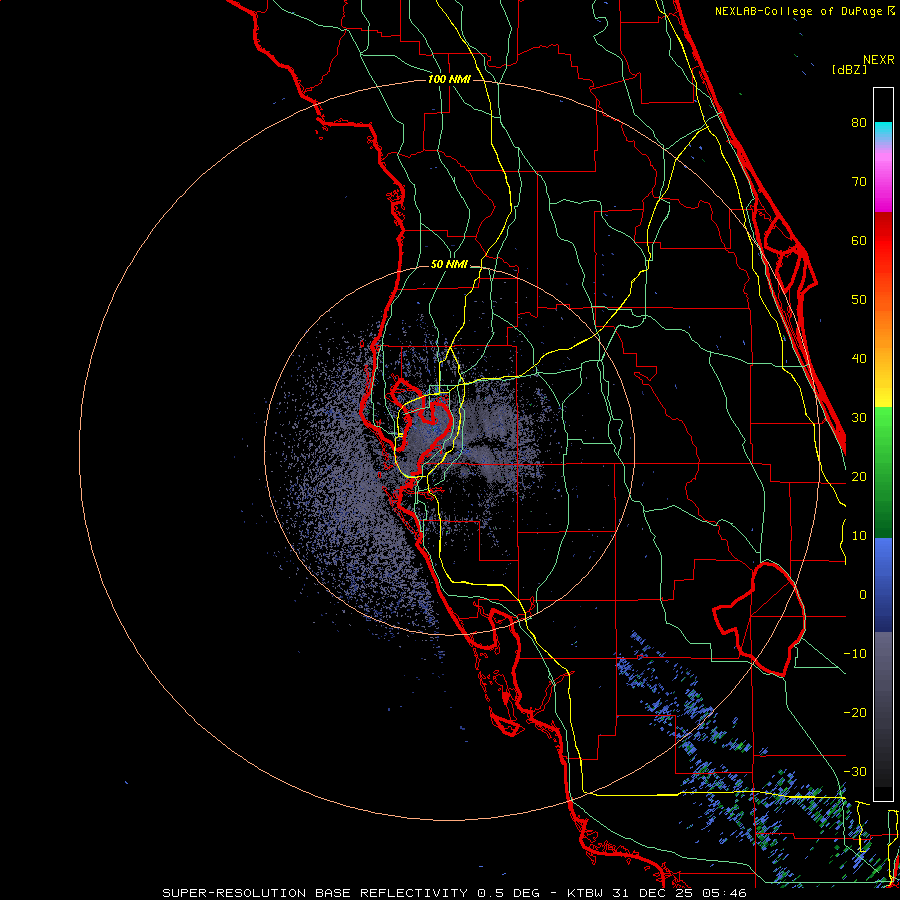Click the 50 NMI range ring label
This screenshot has width=900, height=900.
pos(449,265)
